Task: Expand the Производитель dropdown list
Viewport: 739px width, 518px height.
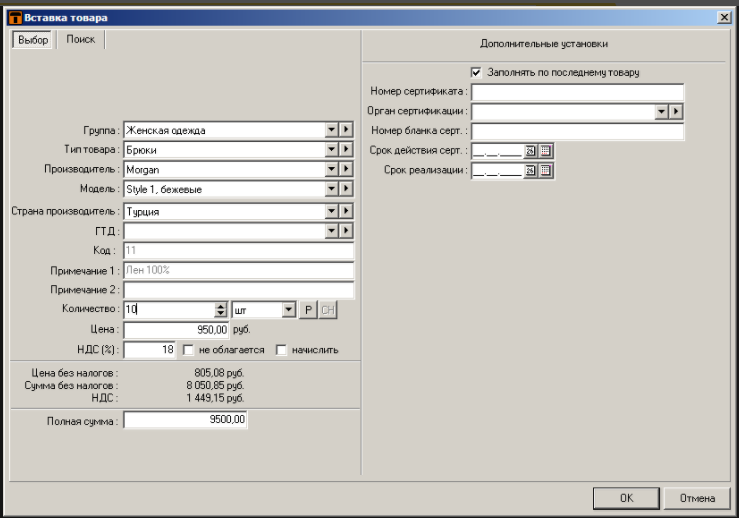Action: pyautogui.click(x=331, y=169)
